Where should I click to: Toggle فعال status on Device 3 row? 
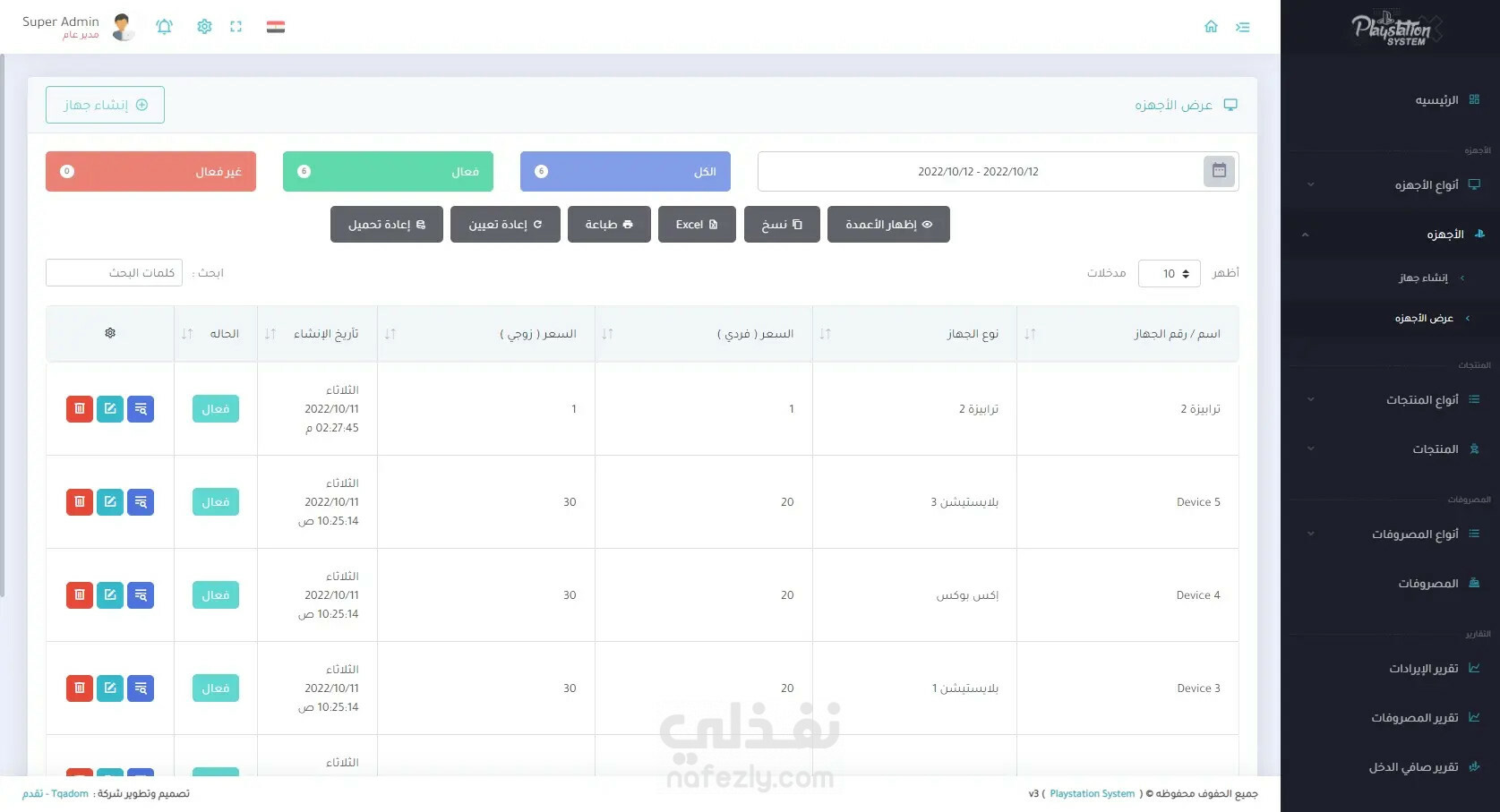click(216, 688)
